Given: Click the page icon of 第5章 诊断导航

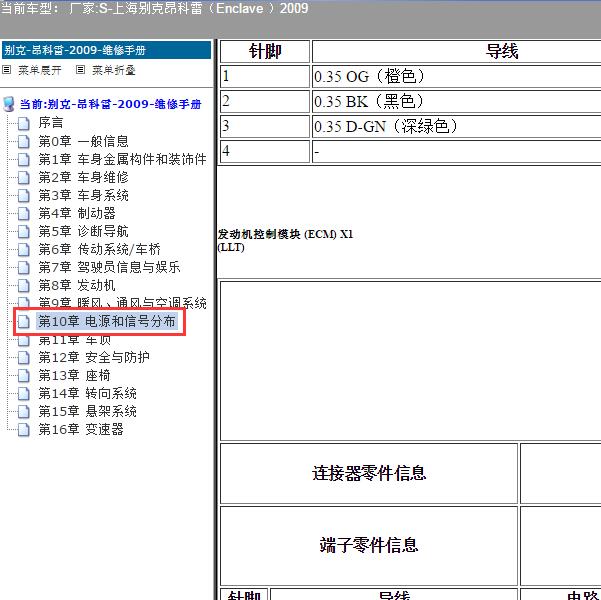Looking at the screenshot, I should (x=24, y=232).
